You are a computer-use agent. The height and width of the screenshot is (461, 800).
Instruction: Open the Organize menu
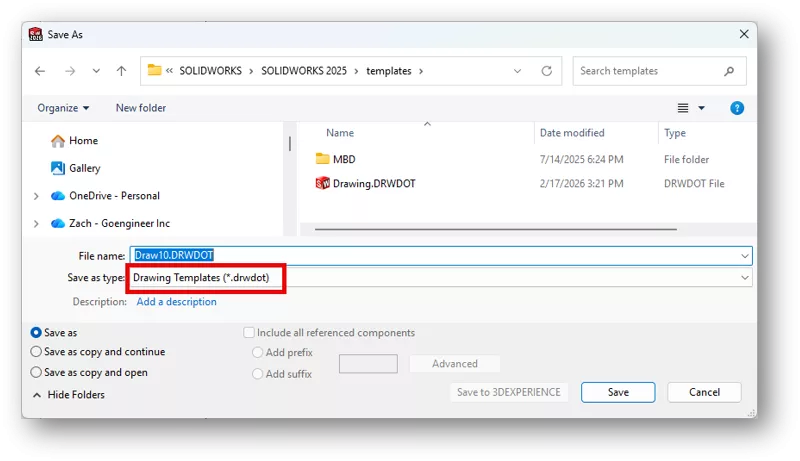coord(63,108)
